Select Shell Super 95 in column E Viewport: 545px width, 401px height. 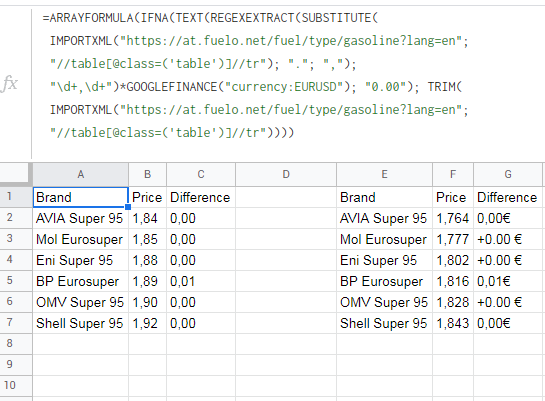[384, 323]
